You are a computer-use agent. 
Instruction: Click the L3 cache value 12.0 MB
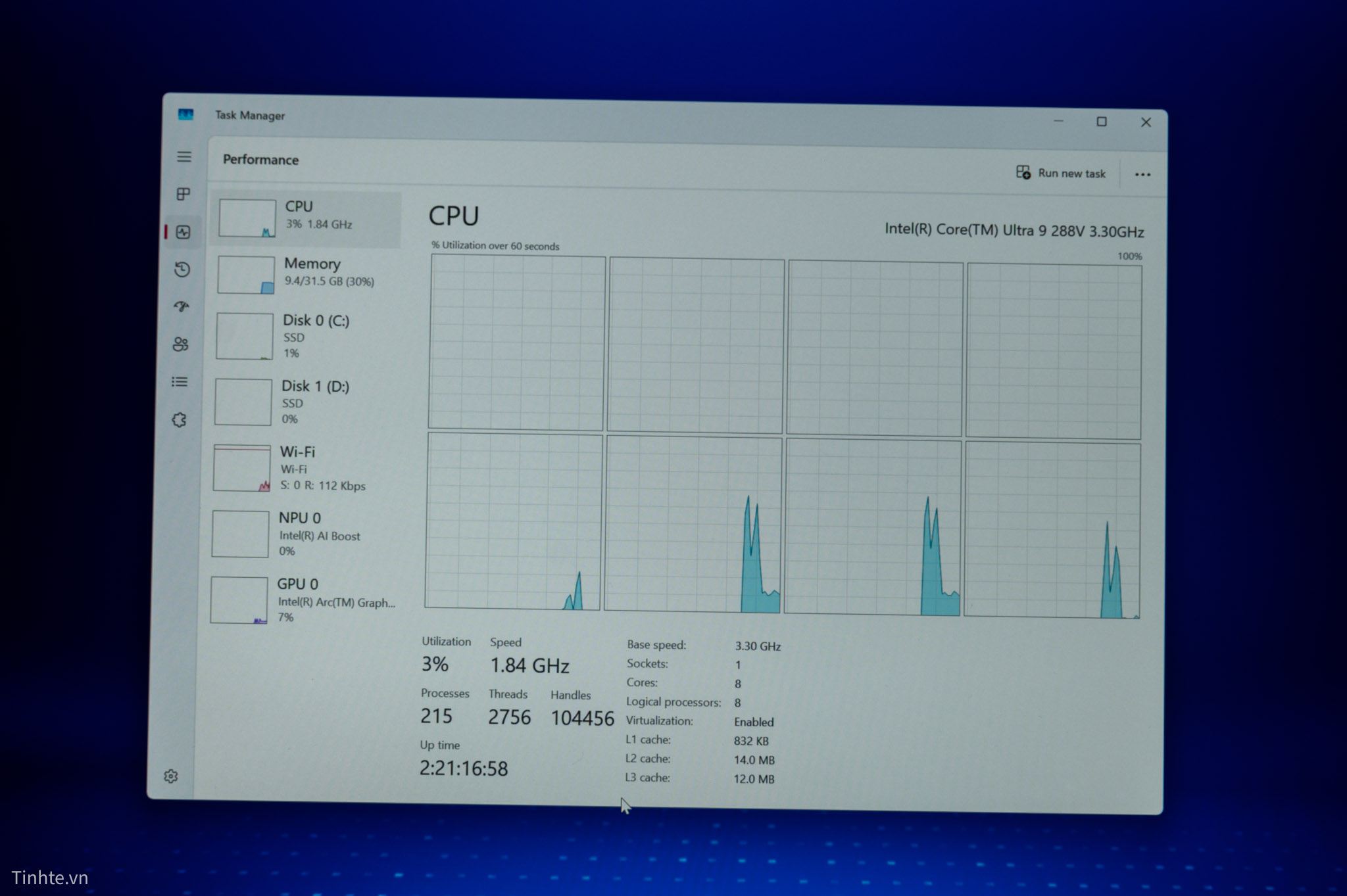[754, 779]
